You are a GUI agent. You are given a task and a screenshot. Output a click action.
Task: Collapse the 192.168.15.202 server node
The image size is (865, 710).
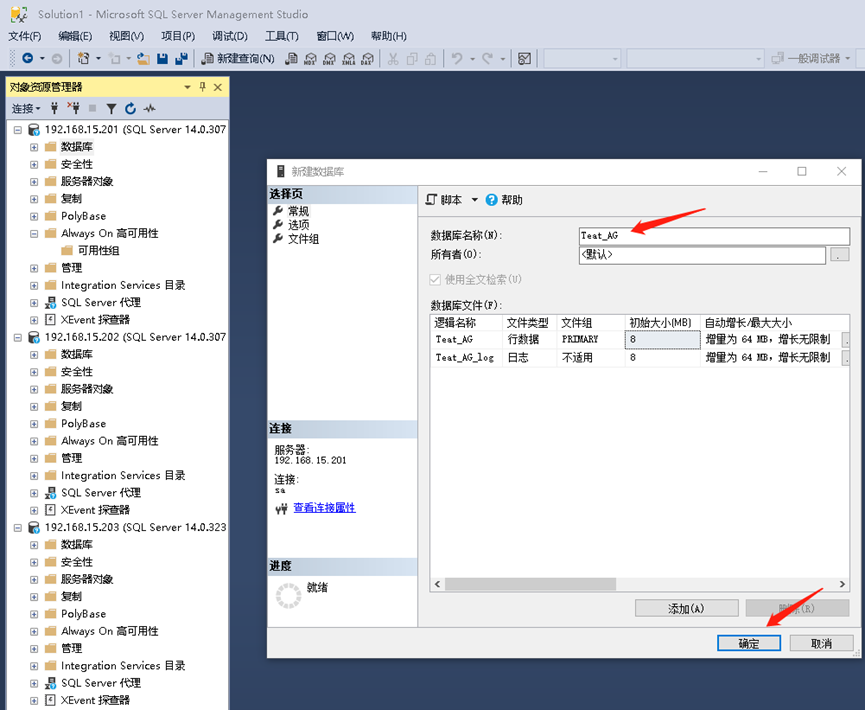(17, 338)
